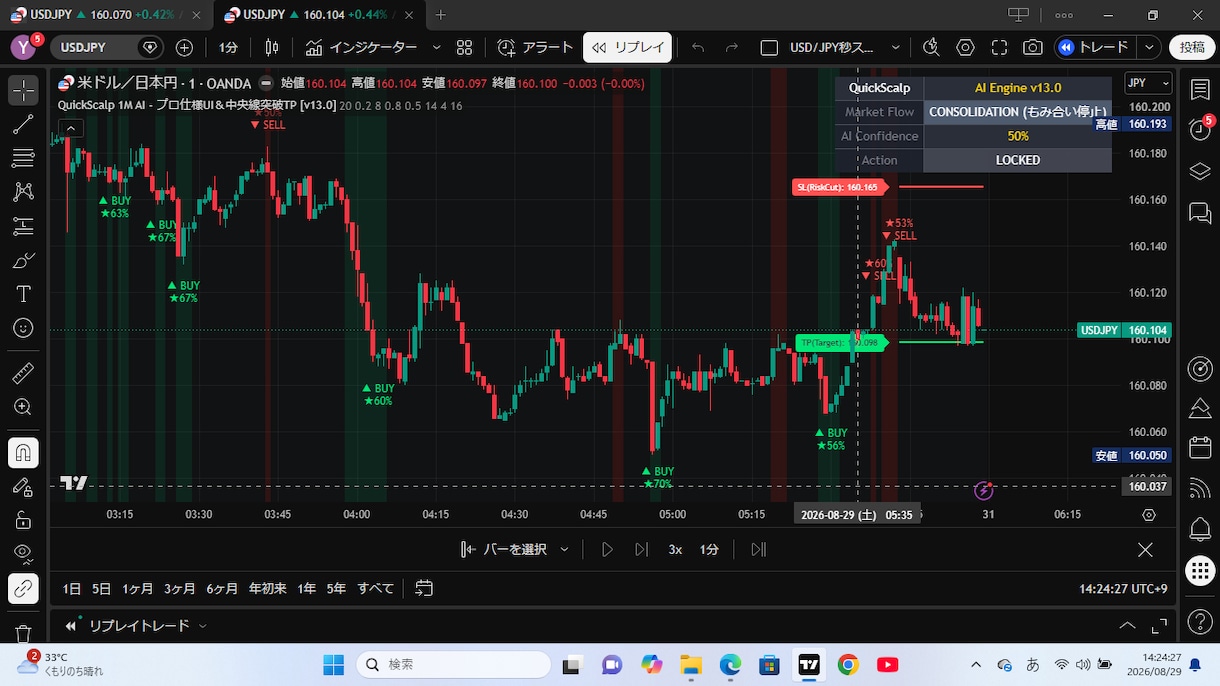Select the 年初来 date range
The width and height of the screenshot is (1220, 686).
tap(268, 588)
